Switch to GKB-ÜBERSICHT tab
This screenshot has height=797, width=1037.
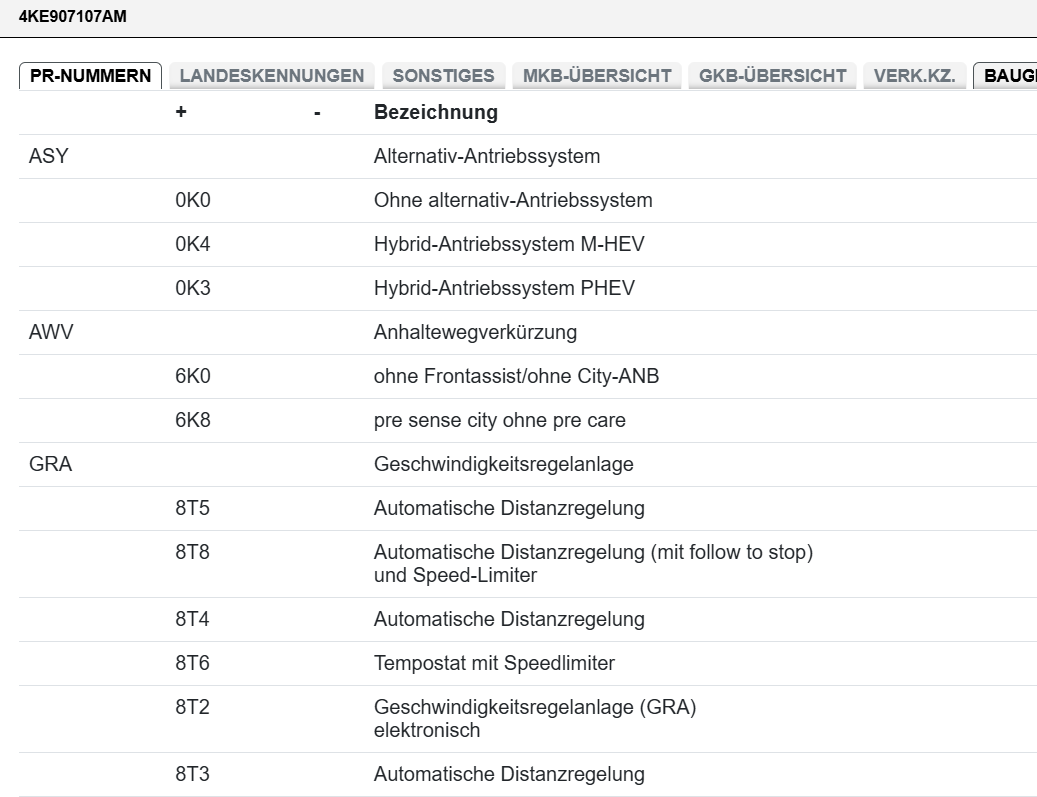click(772, 76)
